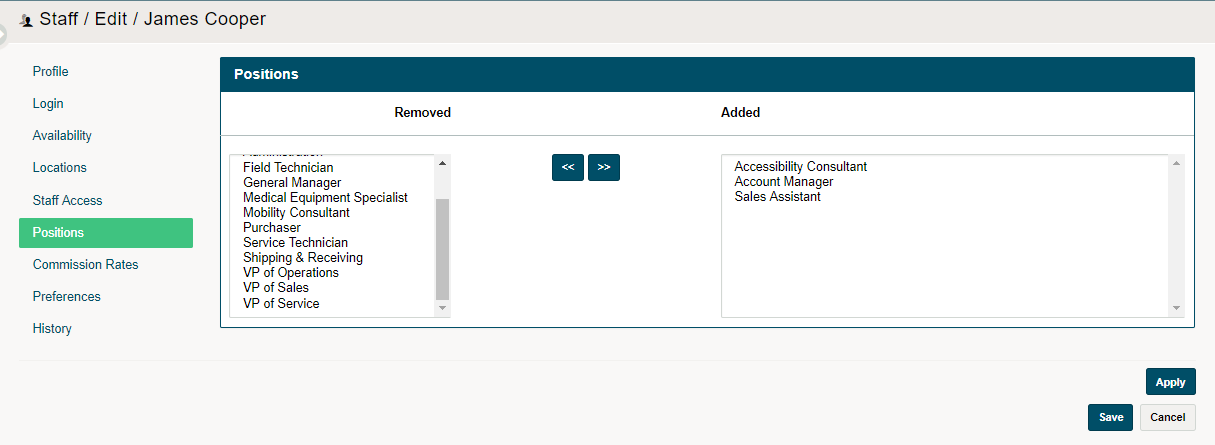
Task: Click the Removed list scroll-up arrow
Action: pyautogui.click(x=443, y=163)
